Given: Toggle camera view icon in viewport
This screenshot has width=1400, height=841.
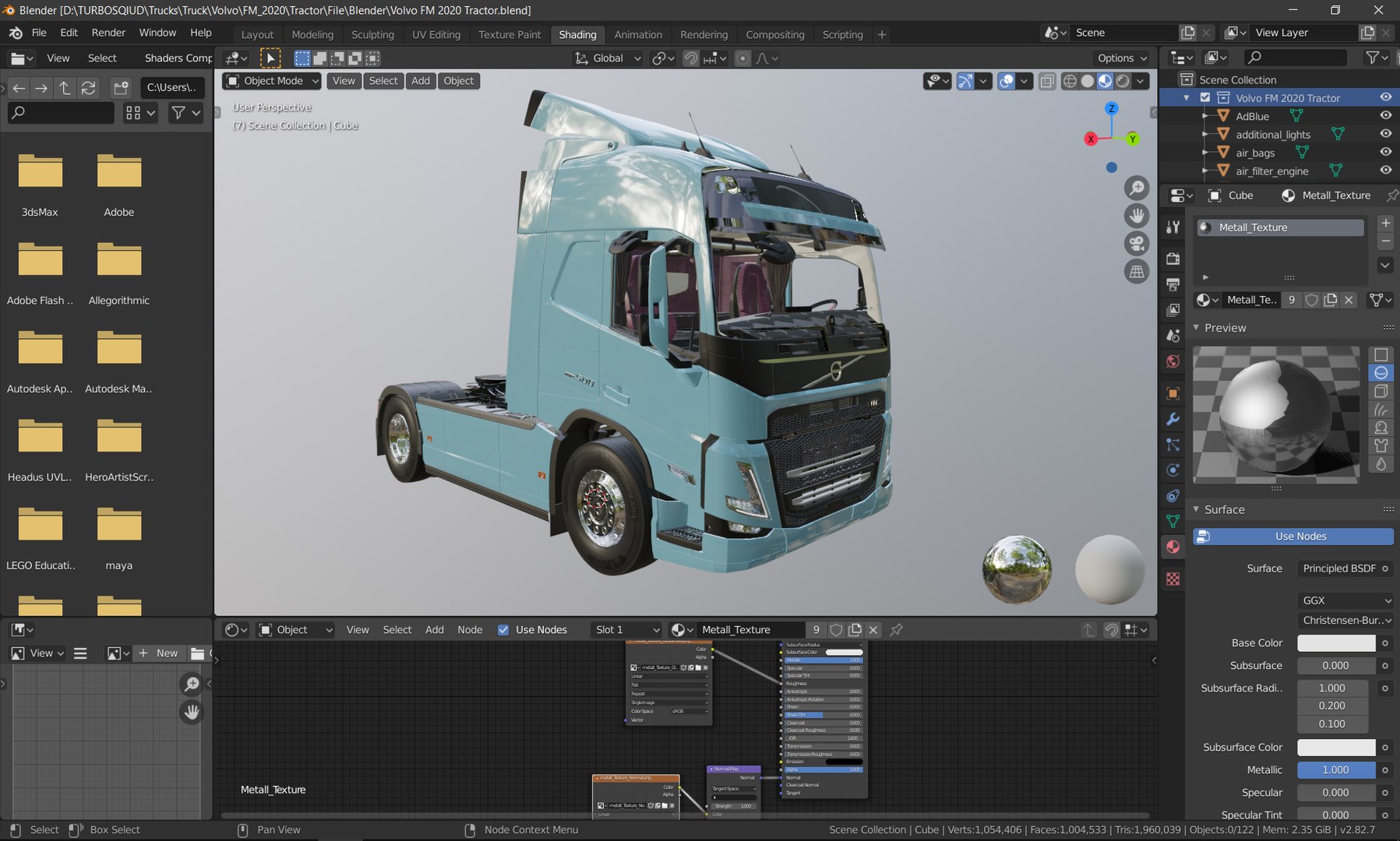Looking at the screenshot, I should tap(1137, 244).
